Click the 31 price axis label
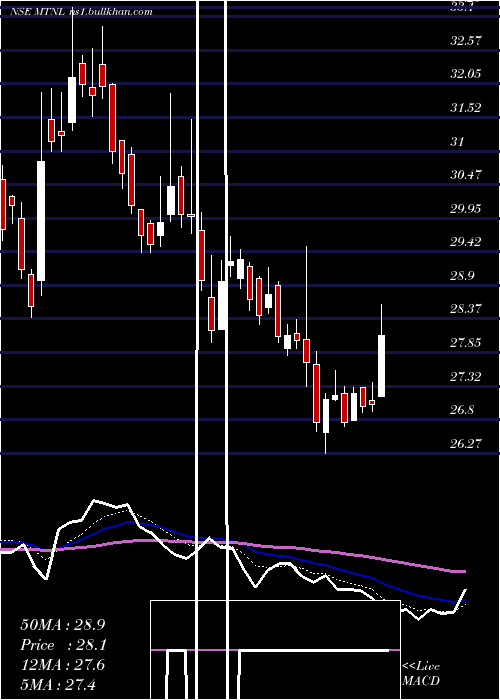 pos(458,142)
